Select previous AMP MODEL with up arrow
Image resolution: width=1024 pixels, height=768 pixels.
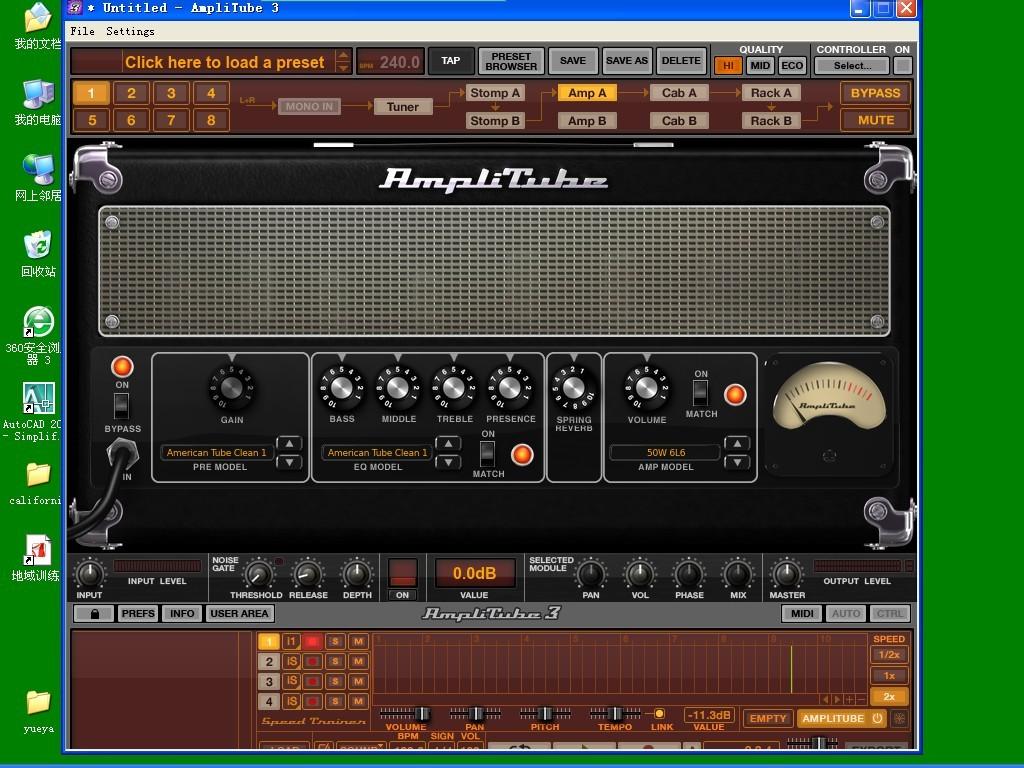coord(737,443)
